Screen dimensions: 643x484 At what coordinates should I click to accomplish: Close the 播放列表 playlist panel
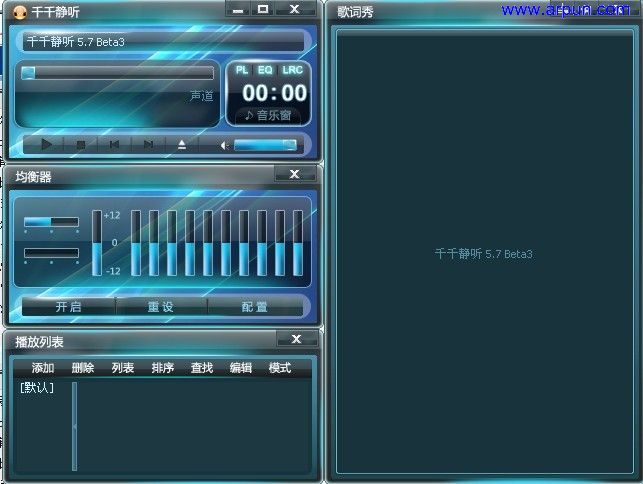point(296,339)
